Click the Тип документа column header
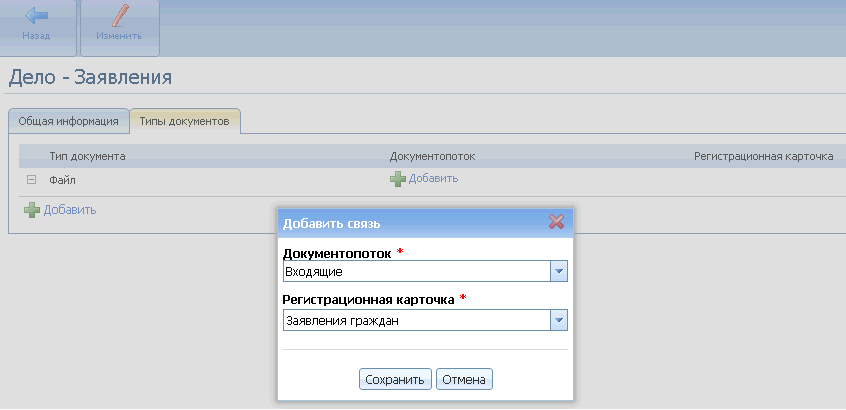This screenshot has height=410, width=846. (x=87, y=157)
